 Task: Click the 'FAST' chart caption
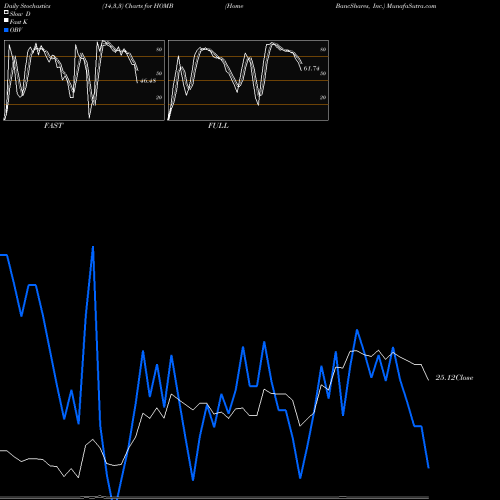click(53, 126)
